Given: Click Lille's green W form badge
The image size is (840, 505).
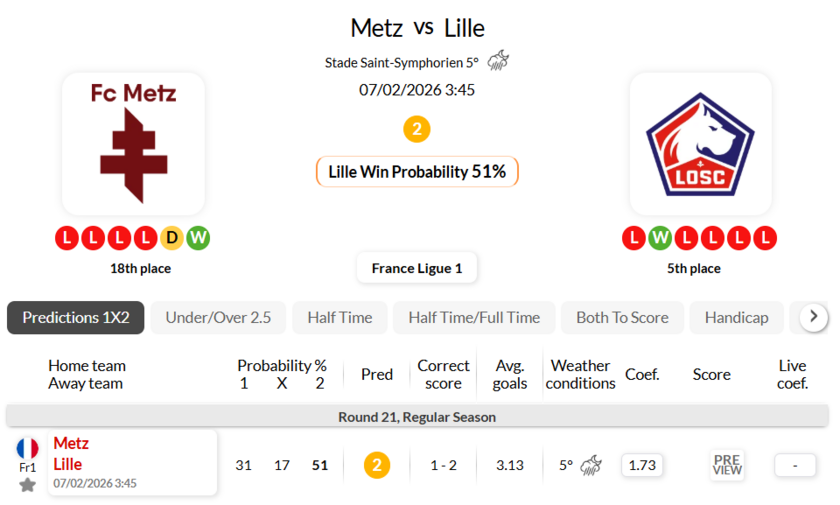Looking at the screenshot, I should pyautogui.click(x=659, y=238).
